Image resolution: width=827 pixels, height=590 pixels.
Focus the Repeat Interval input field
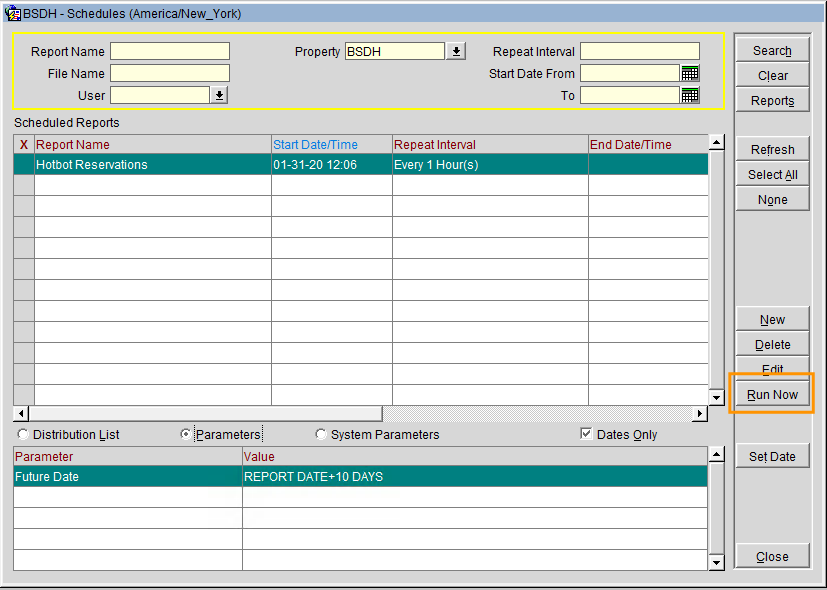pos(640,51)
